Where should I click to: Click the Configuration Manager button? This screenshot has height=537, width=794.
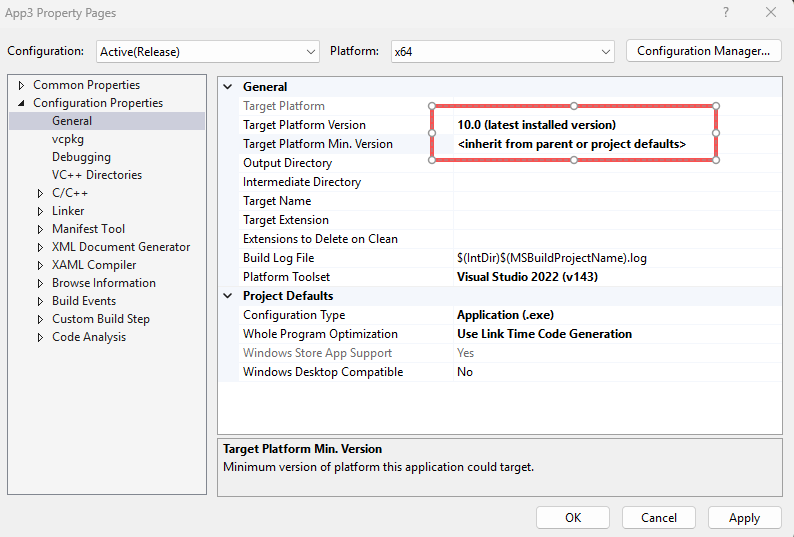click(702, 51)
